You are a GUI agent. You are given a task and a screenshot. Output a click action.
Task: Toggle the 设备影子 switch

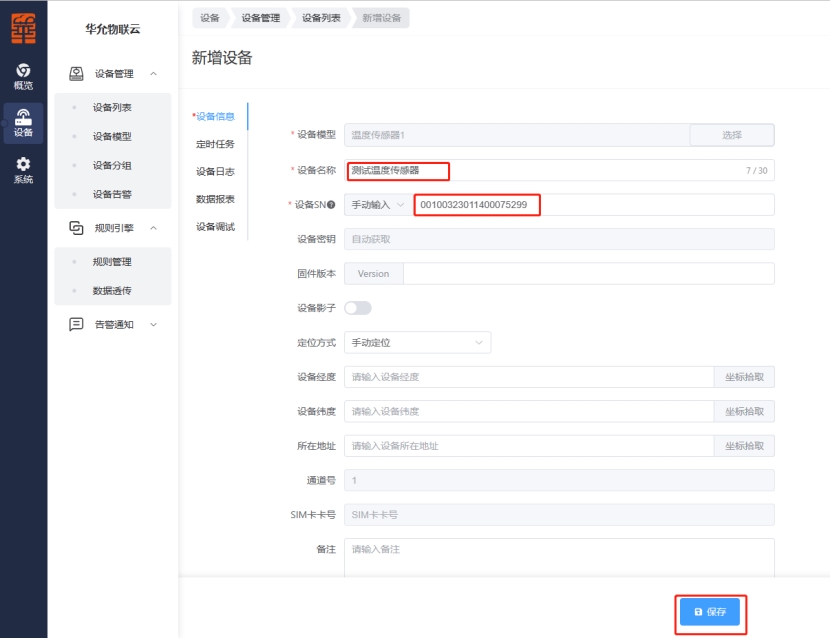click(x=357, y=308)
